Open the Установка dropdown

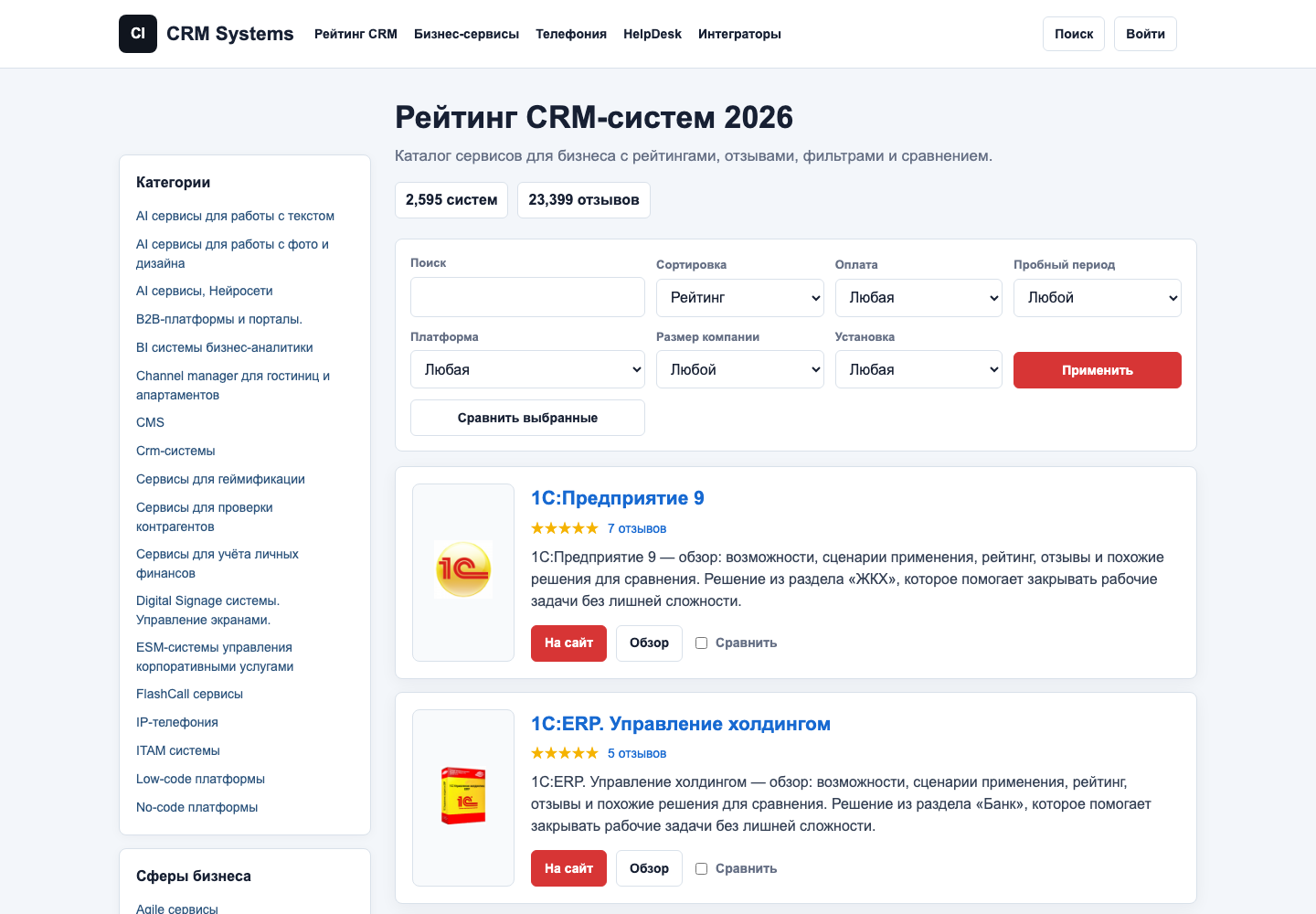pyautogui.click(x=918, y=369)
